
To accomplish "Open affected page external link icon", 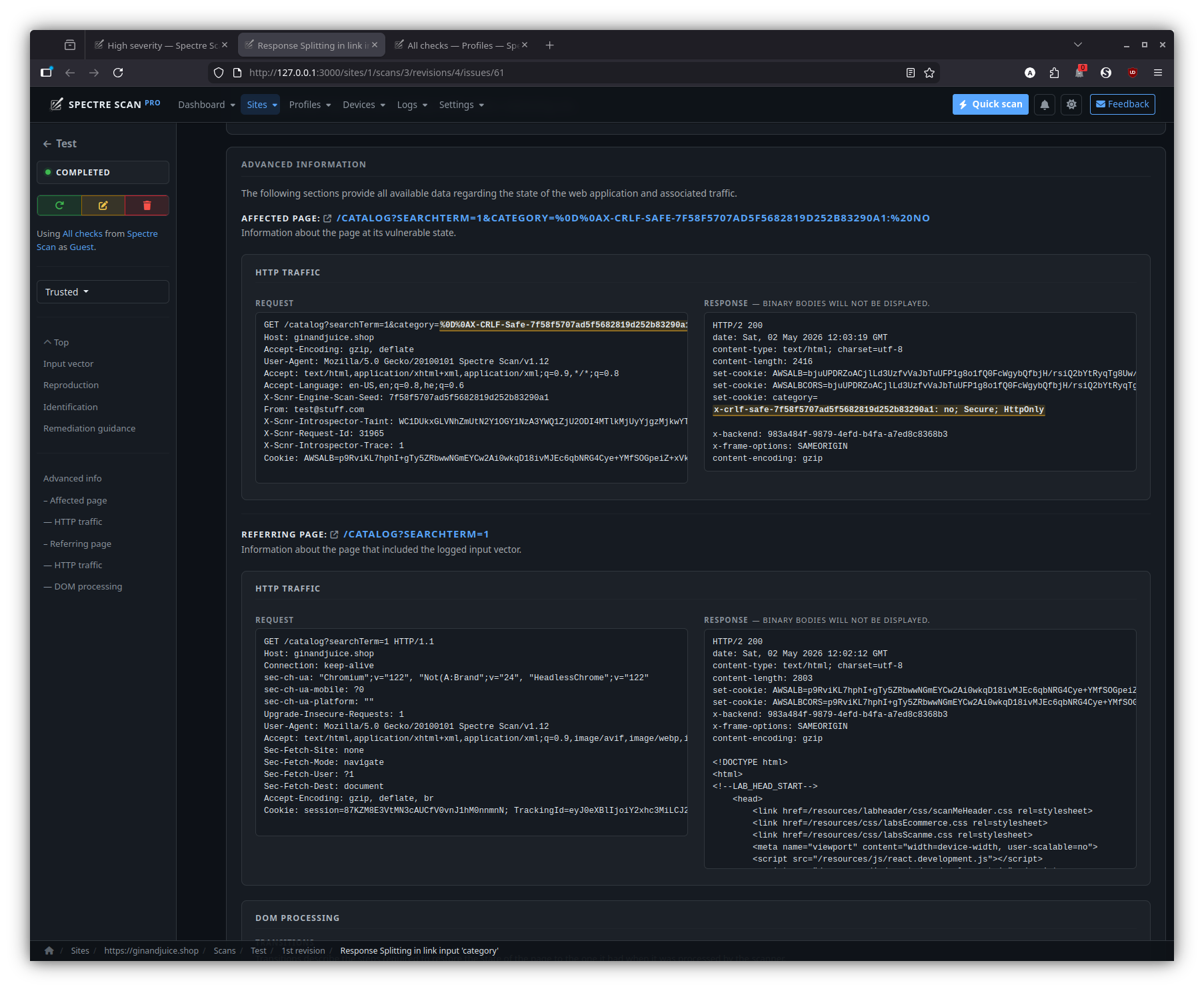I will [x=327, y=219].
